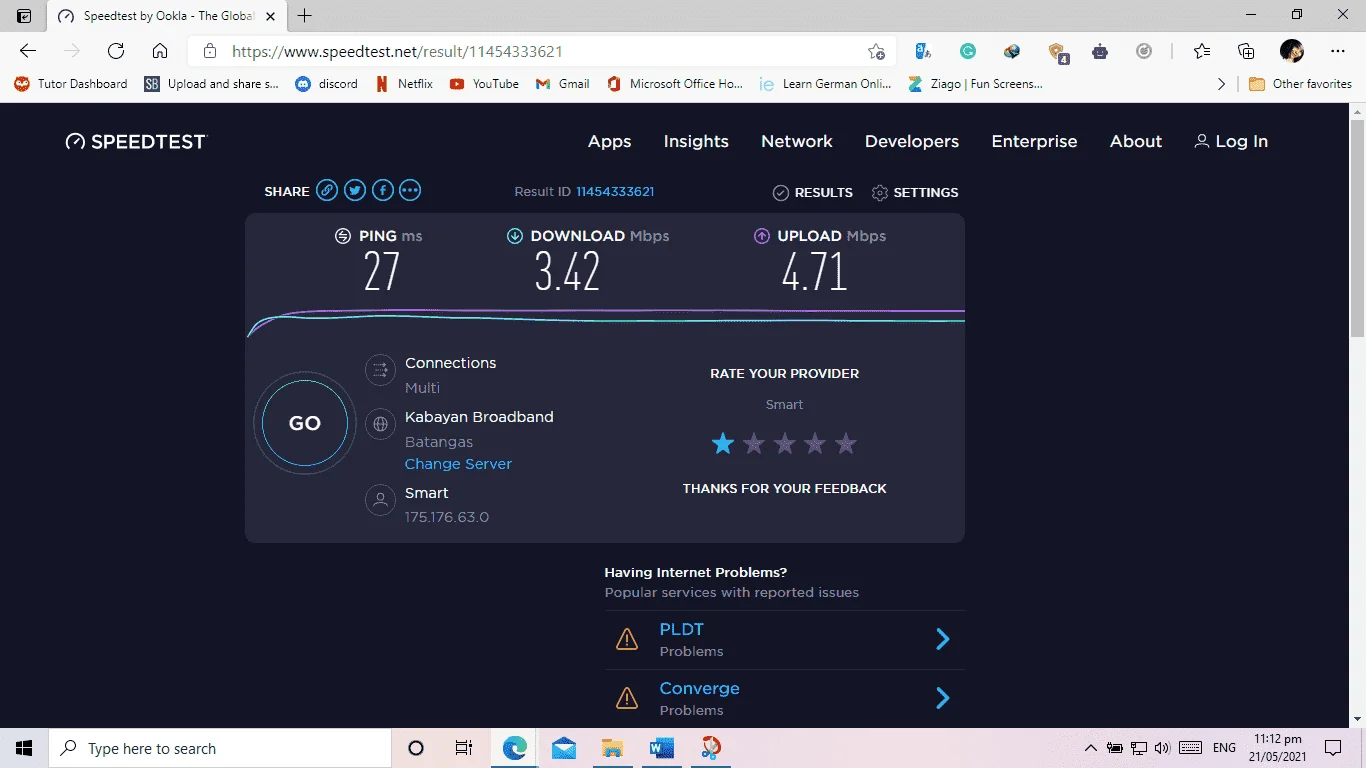This screenshot has height=768, width=1366.
Task: Rate provider one star
Action: pyautogui.click(x=723, y=443)
